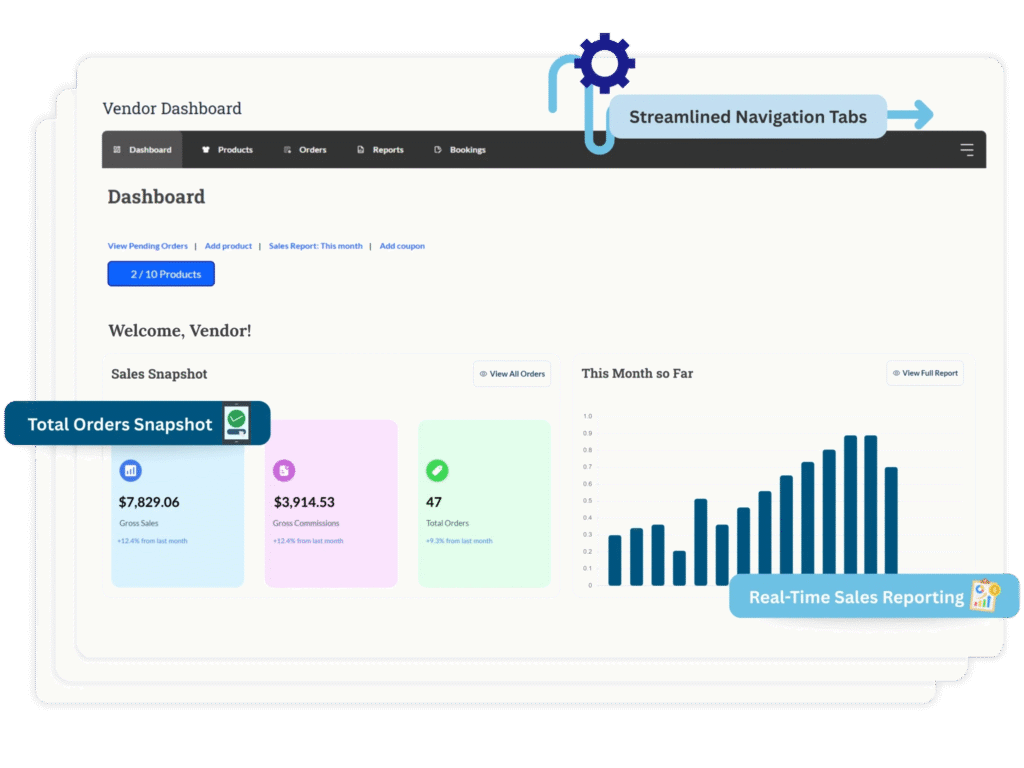Image resolution: width=1024 pixels, height=768 pixels.
Task: Click the green checkmark phone icon
Action: point(236,423)
